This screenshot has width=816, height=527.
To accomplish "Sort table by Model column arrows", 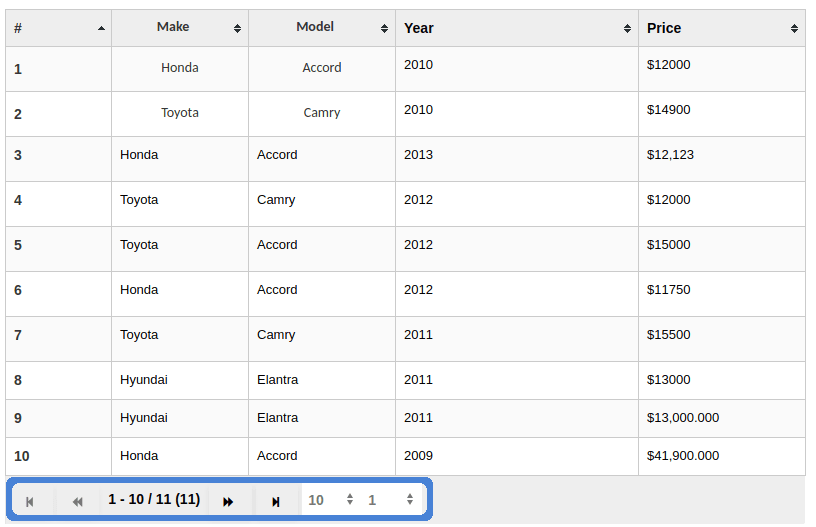I will [x=384, y=29].
